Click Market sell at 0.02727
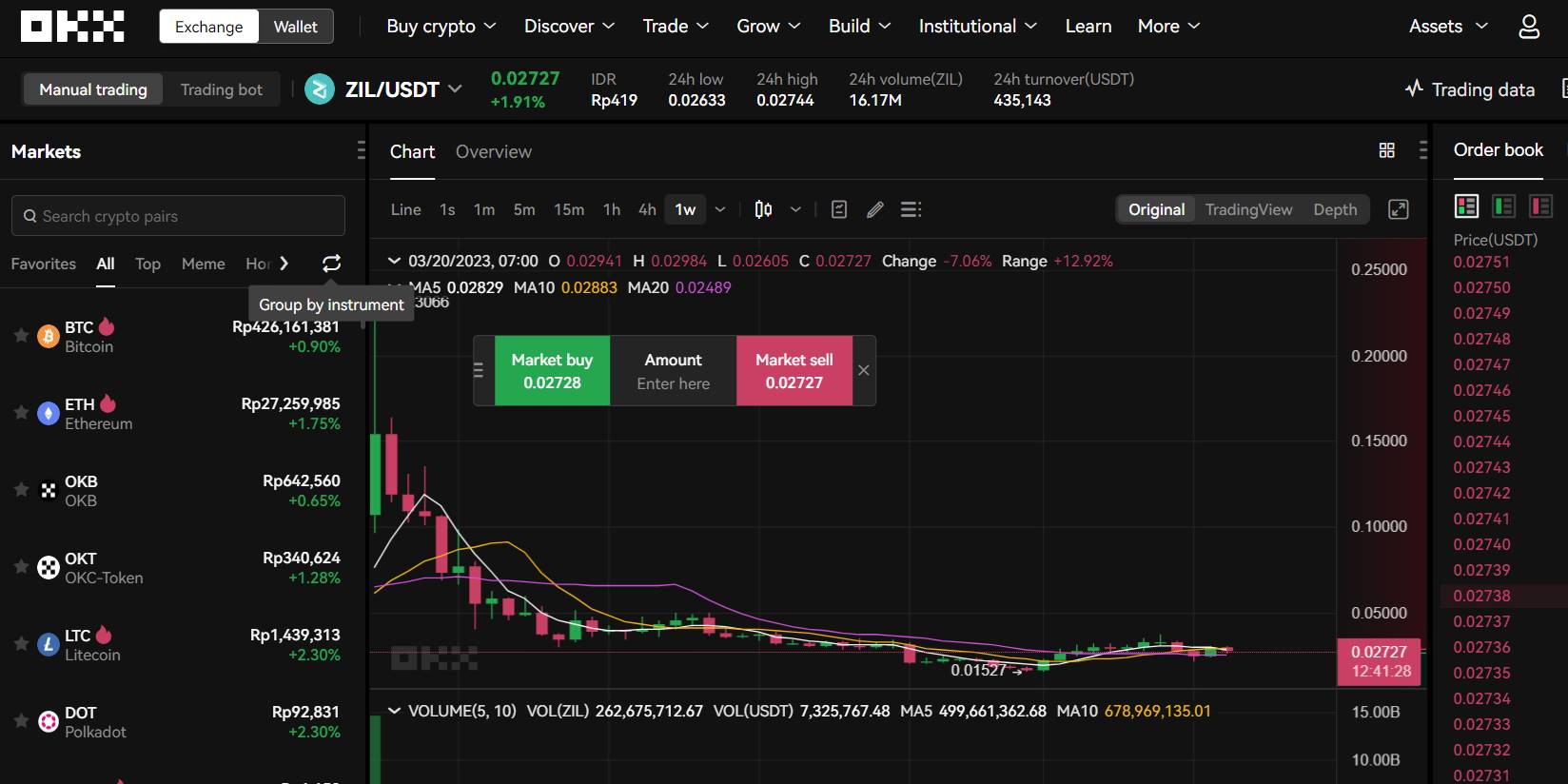 [x=794, y=371]
